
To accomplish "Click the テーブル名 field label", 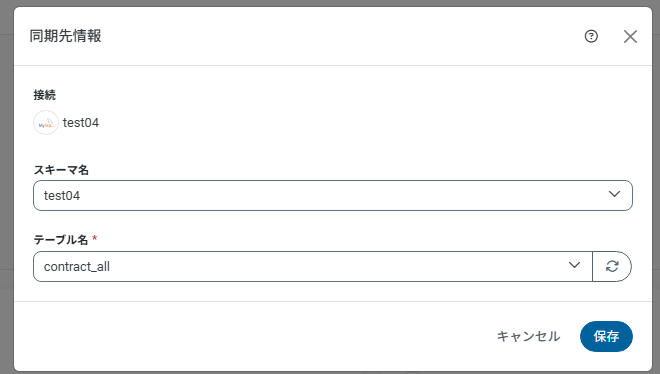I will tap(61, 240).
